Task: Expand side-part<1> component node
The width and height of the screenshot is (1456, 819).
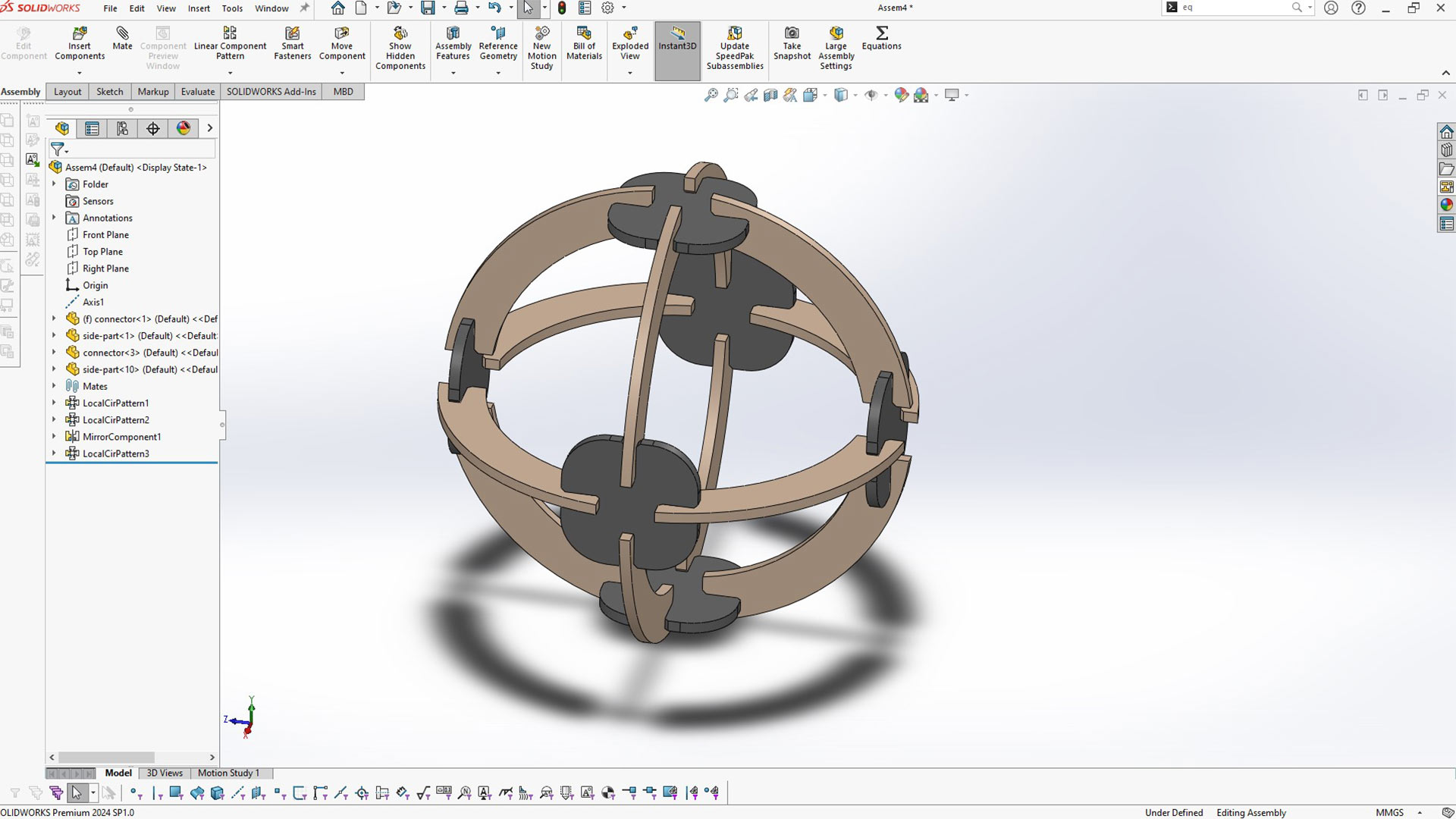Action: tap(54, 335)
